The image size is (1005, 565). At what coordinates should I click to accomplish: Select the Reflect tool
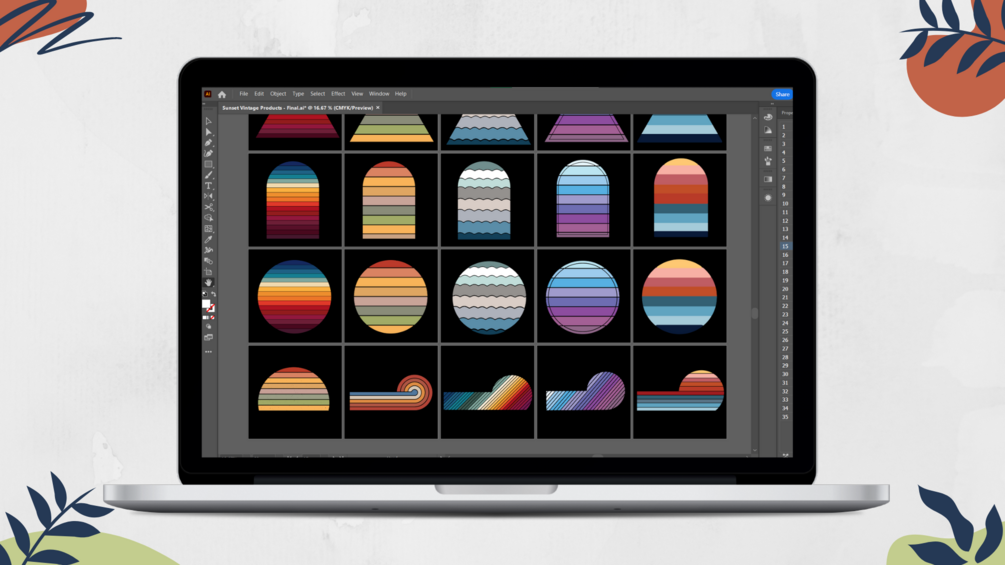[x=208, y=196]
